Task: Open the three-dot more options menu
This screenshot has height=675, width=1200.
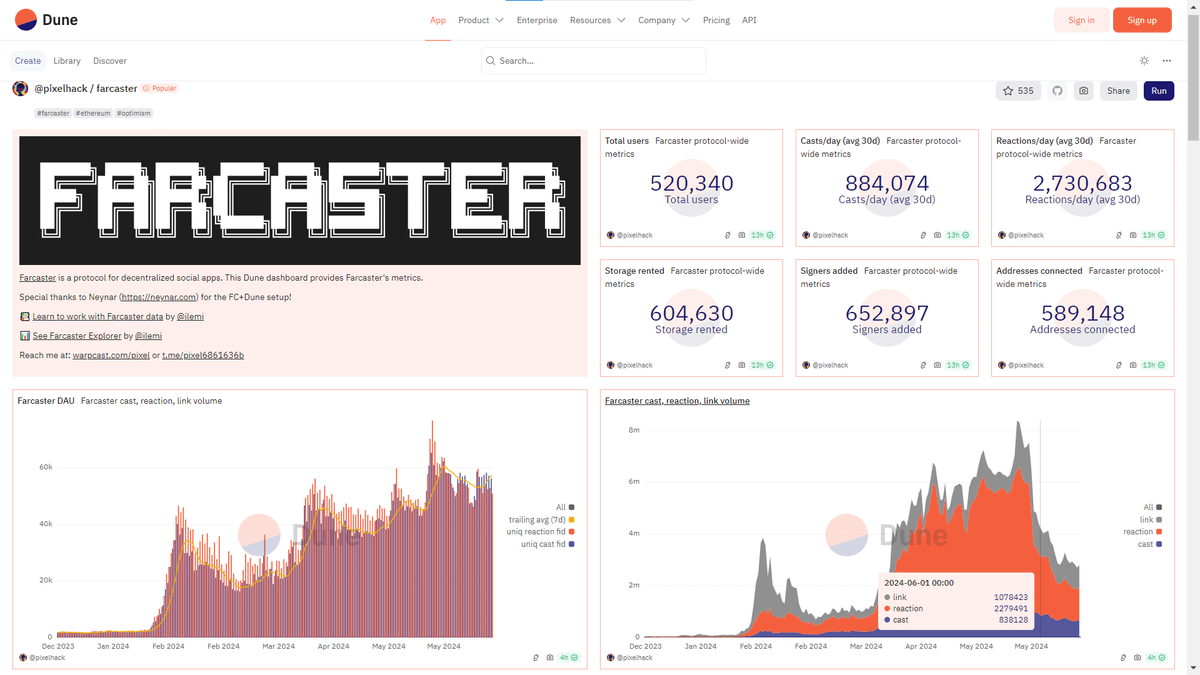Action: (x=1166, y=61)
